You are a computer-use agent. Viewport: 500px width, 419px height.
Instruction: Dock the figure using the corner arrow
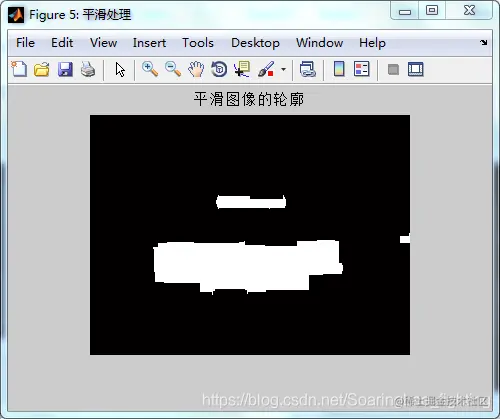click(484, 42)
